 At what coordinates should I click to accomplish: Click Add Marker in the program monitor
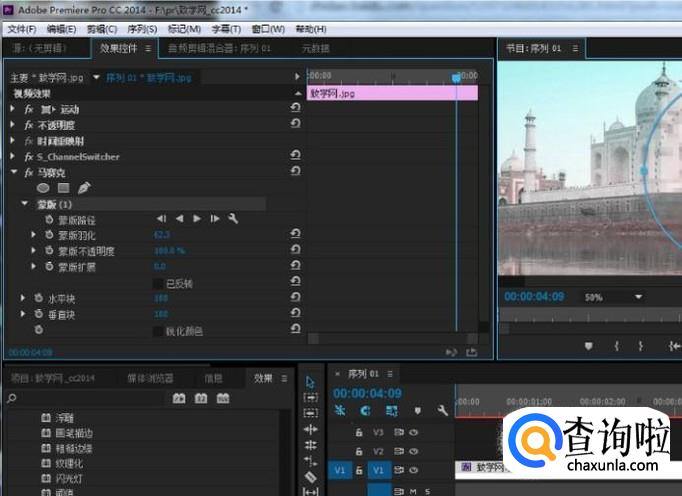click(x=588, y=346)
